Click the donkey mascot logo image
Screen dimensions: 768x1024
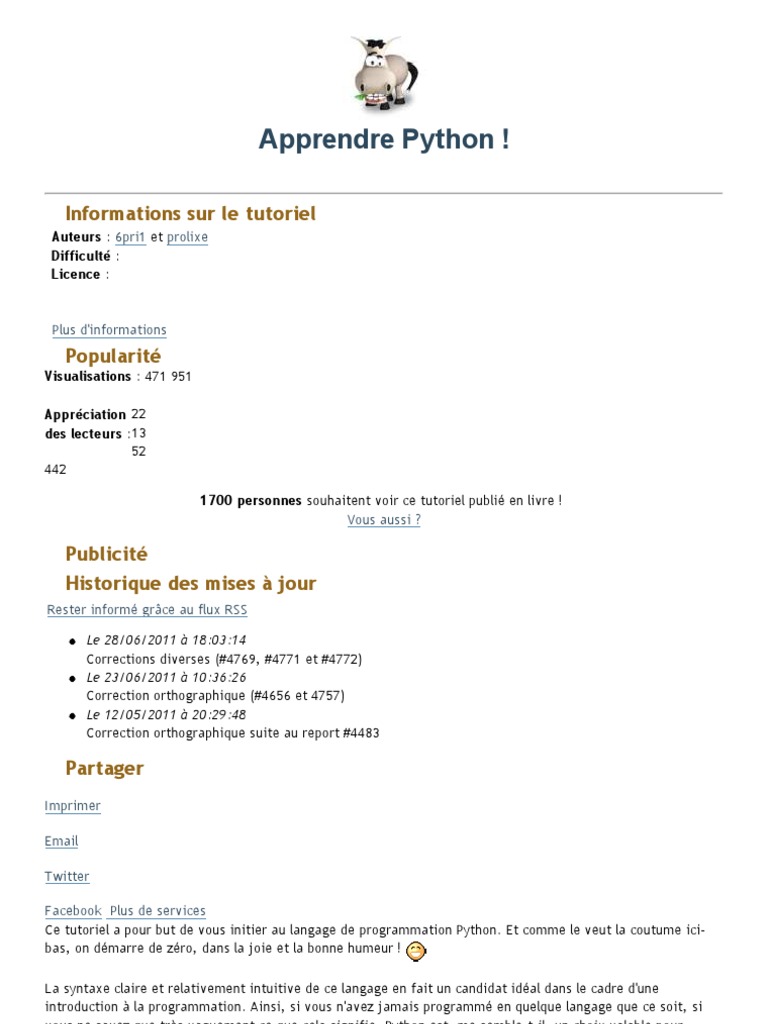[x=383, y=73]
